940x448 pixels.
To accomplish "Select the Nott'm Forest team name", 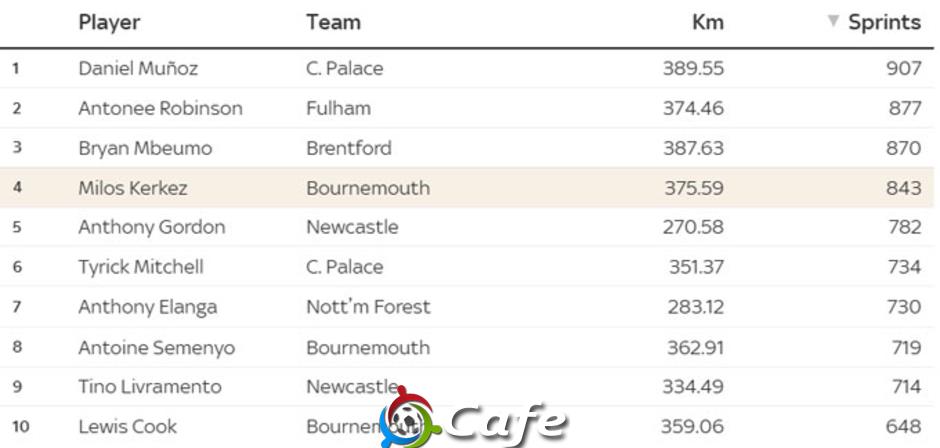I will [x=368, y=307].
